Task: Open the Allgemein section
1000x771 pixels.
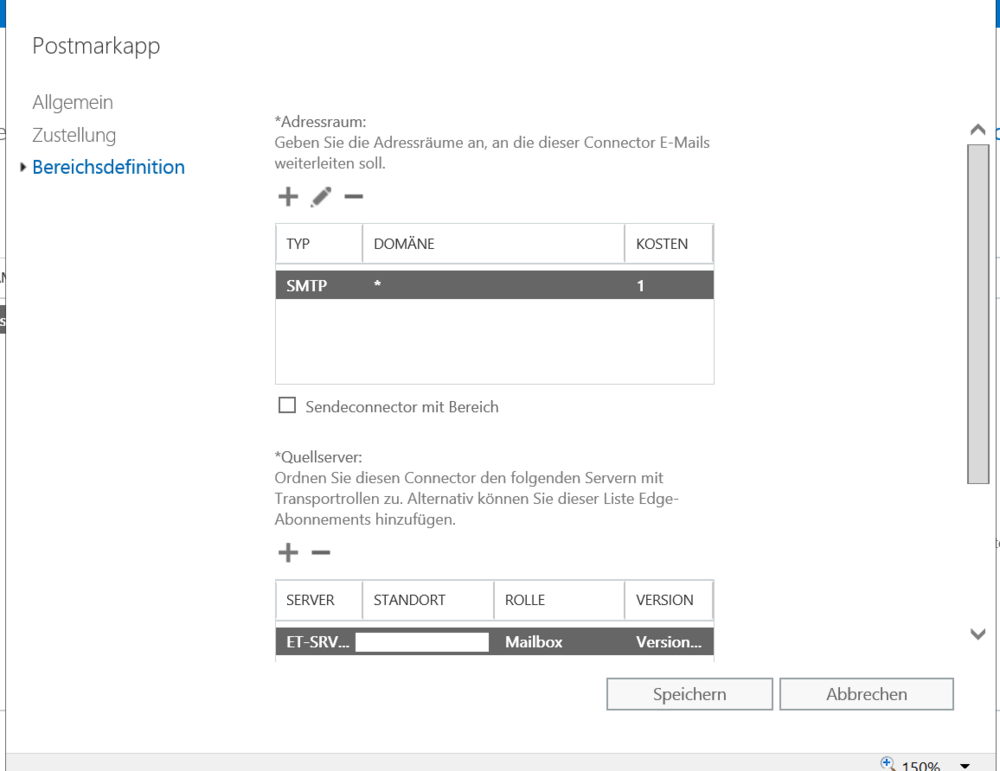Action: [x=72, y=102]
